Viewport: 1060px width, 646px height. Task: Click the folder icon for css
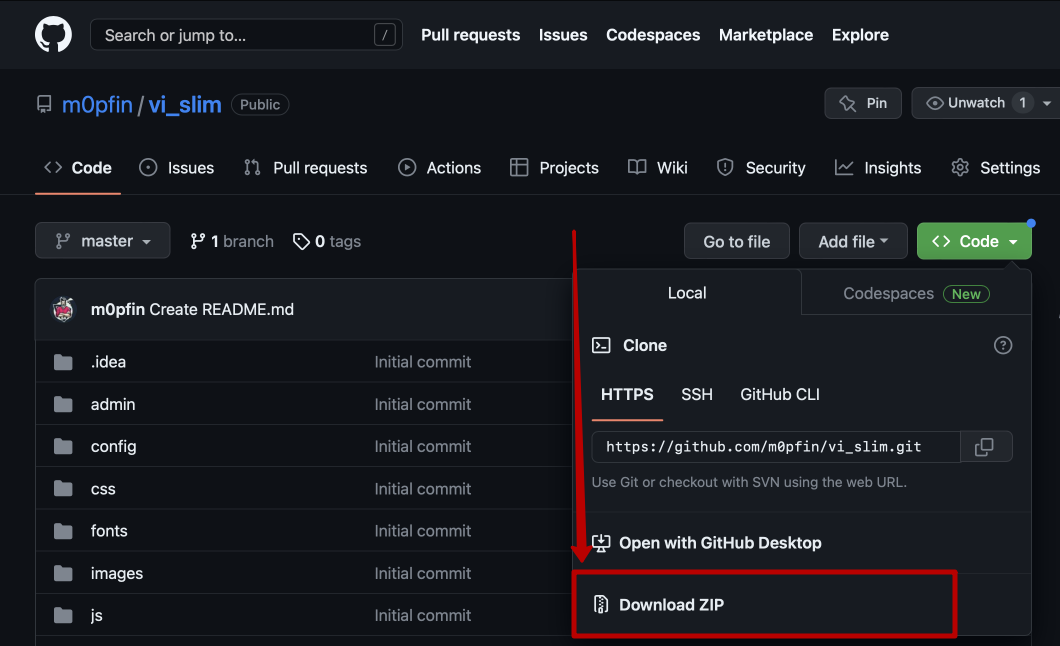tap(64, 489)
